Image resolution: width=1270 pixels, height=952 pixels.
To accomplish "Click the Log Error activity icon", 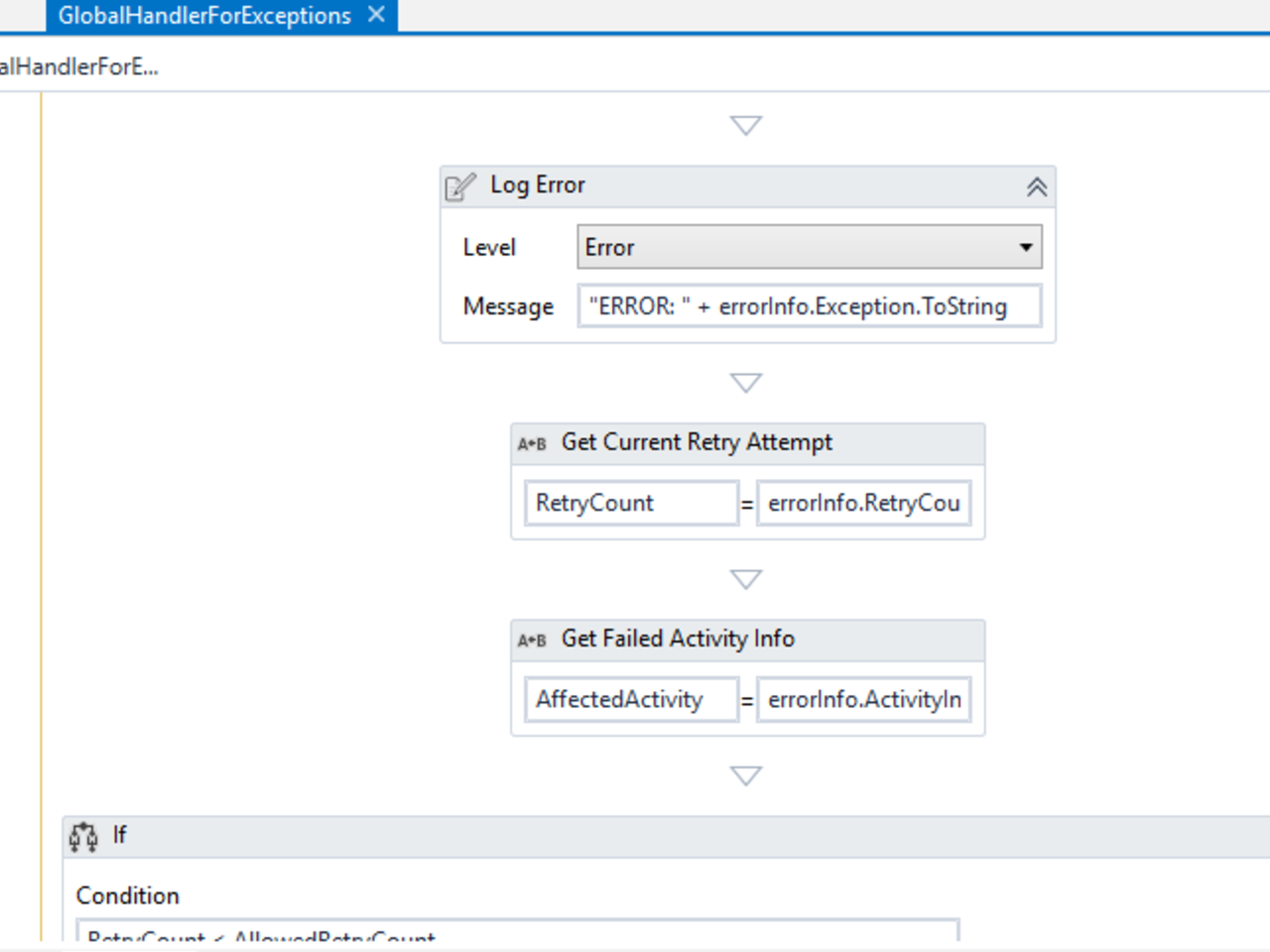I will (x=460, y=186).
